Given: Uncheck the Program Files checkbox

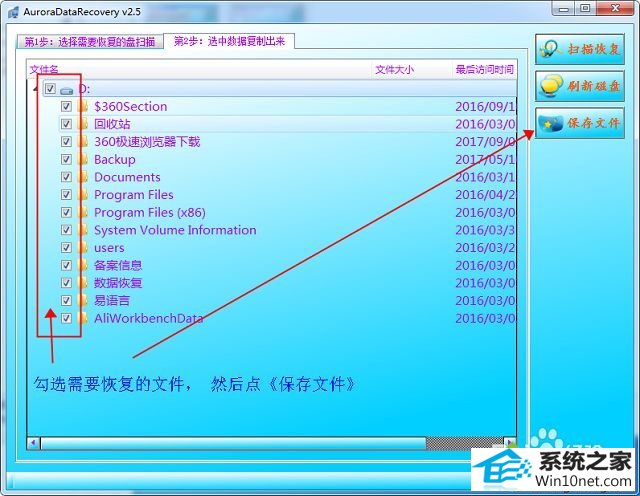Looking at the screenshot, I should pyautogui.click(x=66, y=195).
